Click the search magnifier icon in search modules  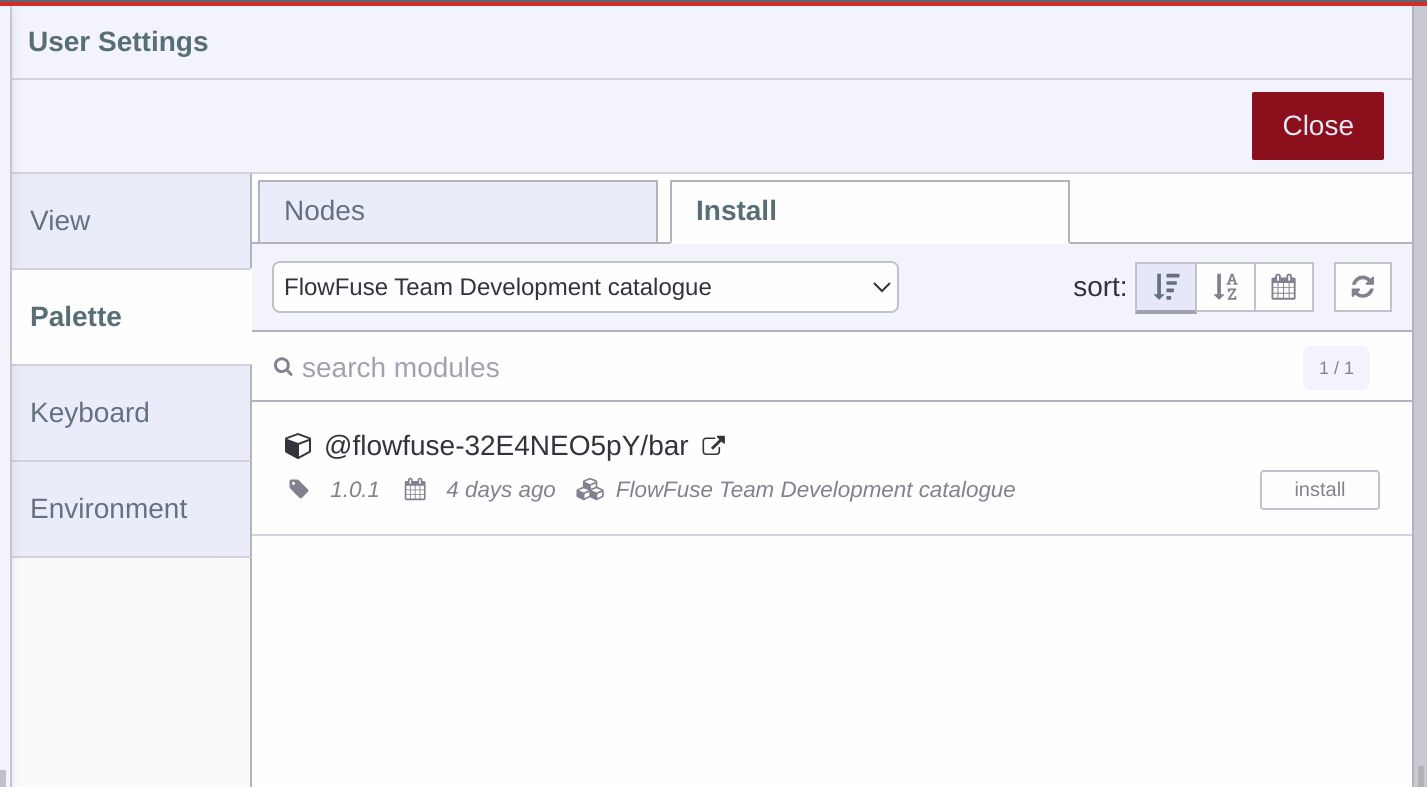click(283, 367)
